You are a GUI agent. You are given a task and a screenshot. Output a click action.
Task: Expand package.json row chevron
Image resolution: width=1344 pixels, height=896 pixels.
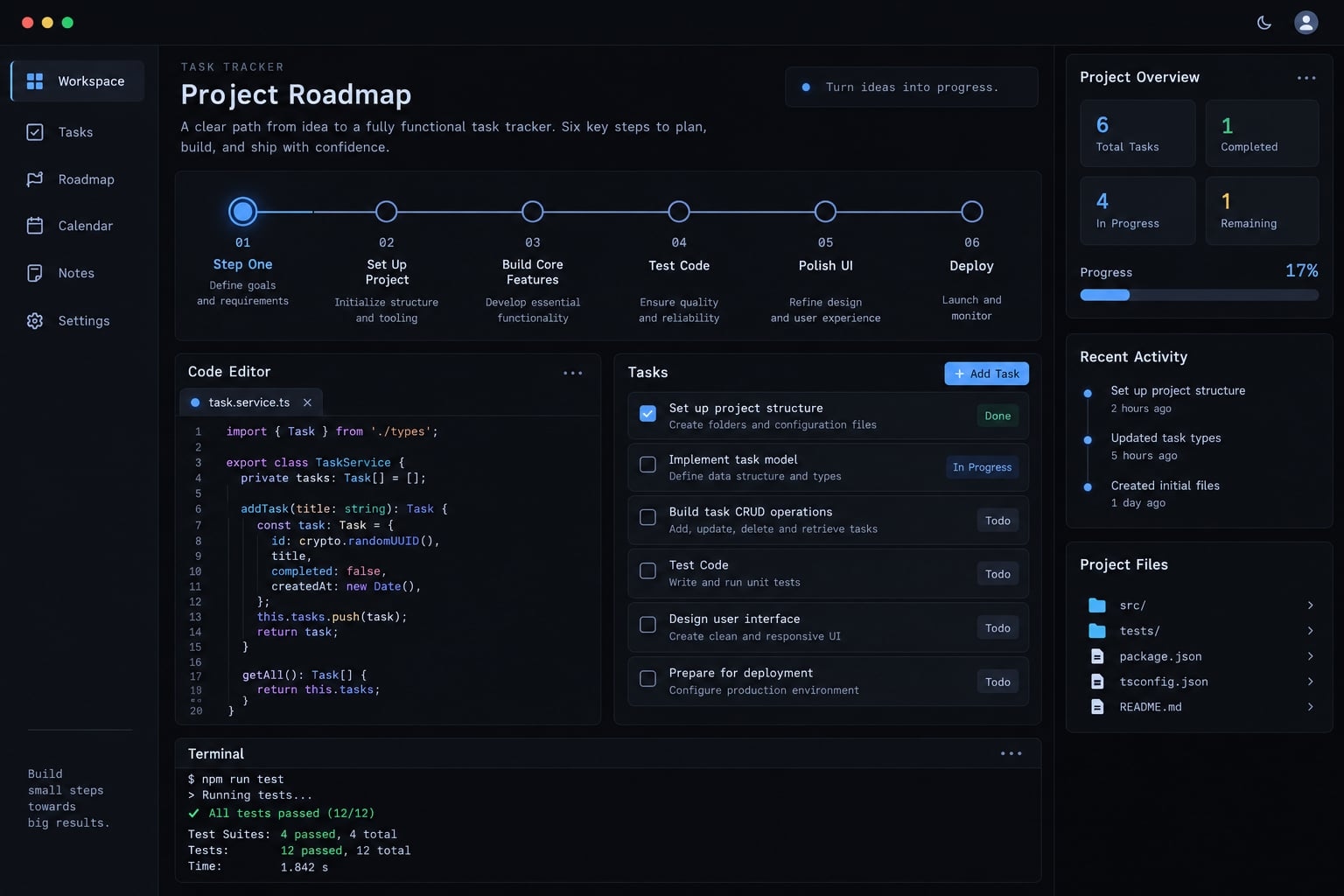tap(1310, 656)
